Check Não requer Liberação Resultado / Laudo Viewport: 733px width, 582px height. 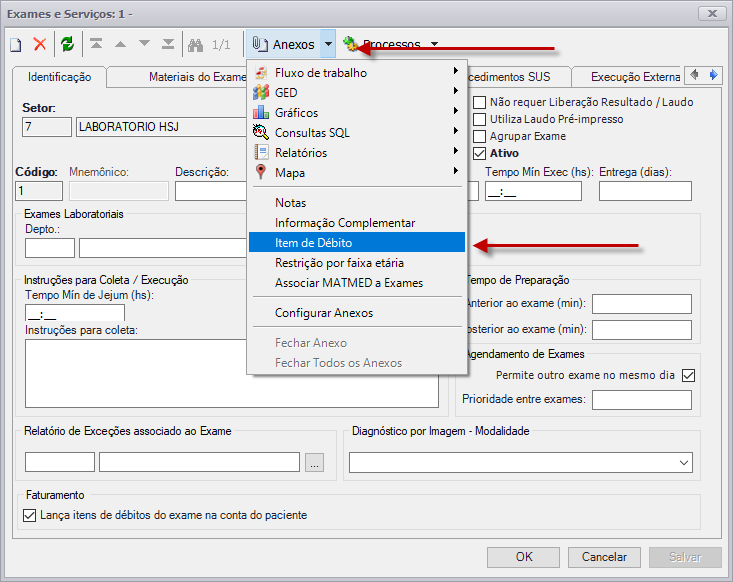(480, 102)
